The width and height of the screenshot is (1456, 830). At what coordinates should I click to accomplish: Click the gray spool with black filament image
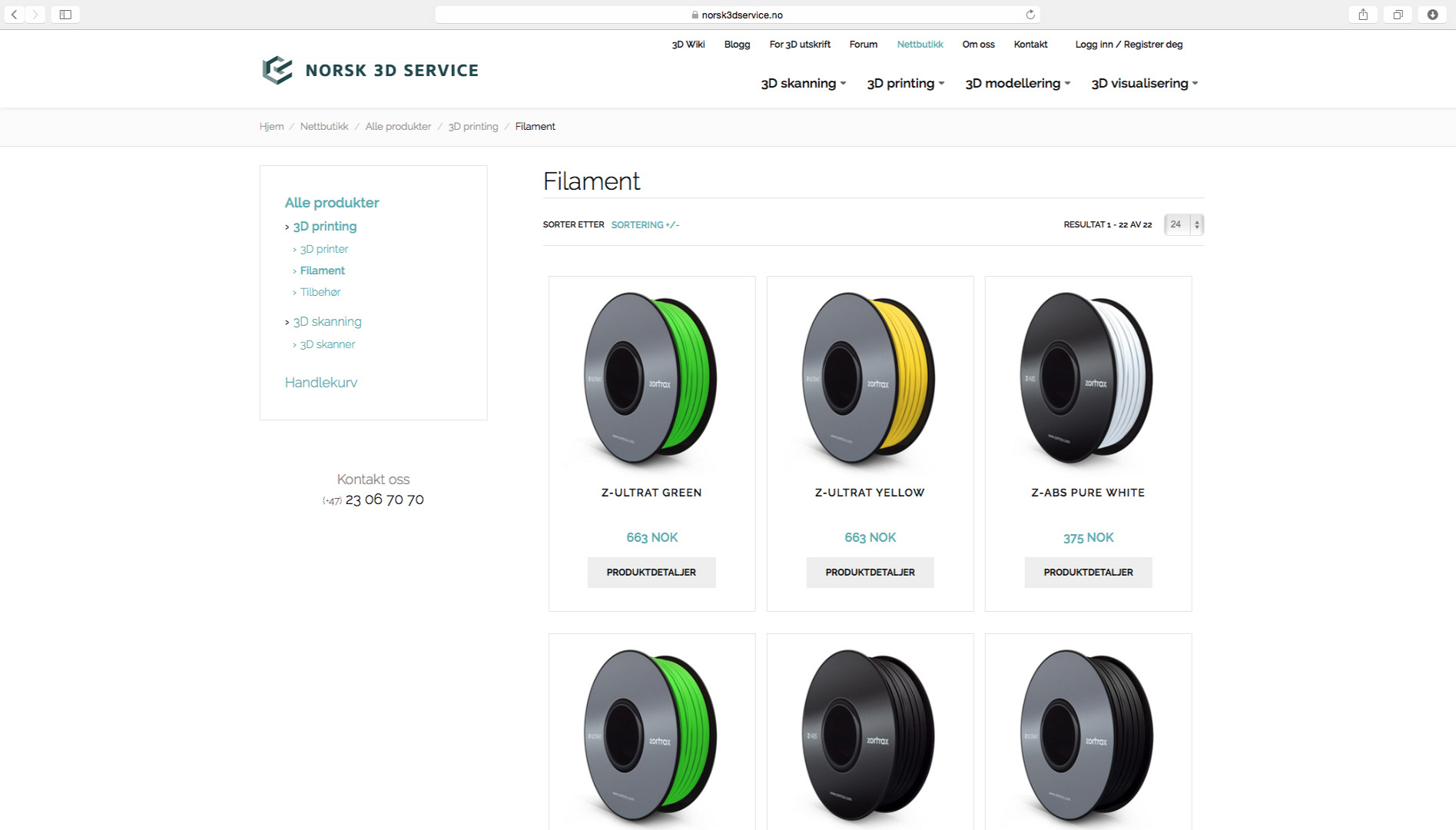tap(1088, 736)
